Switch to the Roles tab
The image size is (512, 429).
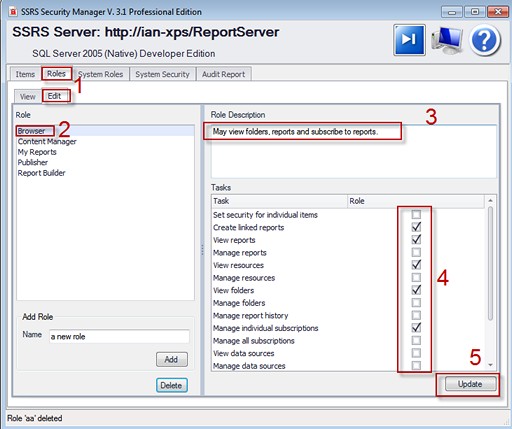[x=56, y=74]
